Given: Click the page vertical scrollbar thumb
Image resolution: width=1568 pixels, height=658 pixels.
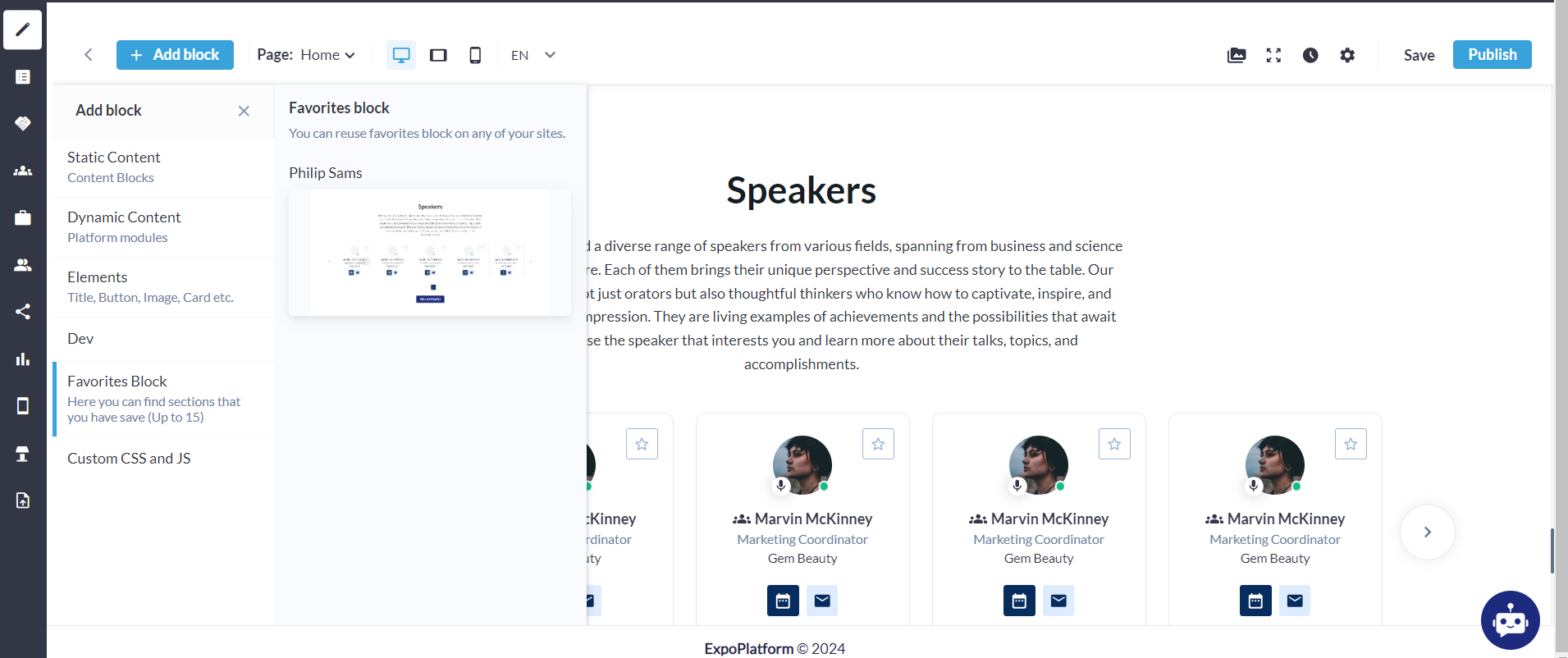Looking at the screenshot, I should pyautogui.click(x=1552, y=551).
